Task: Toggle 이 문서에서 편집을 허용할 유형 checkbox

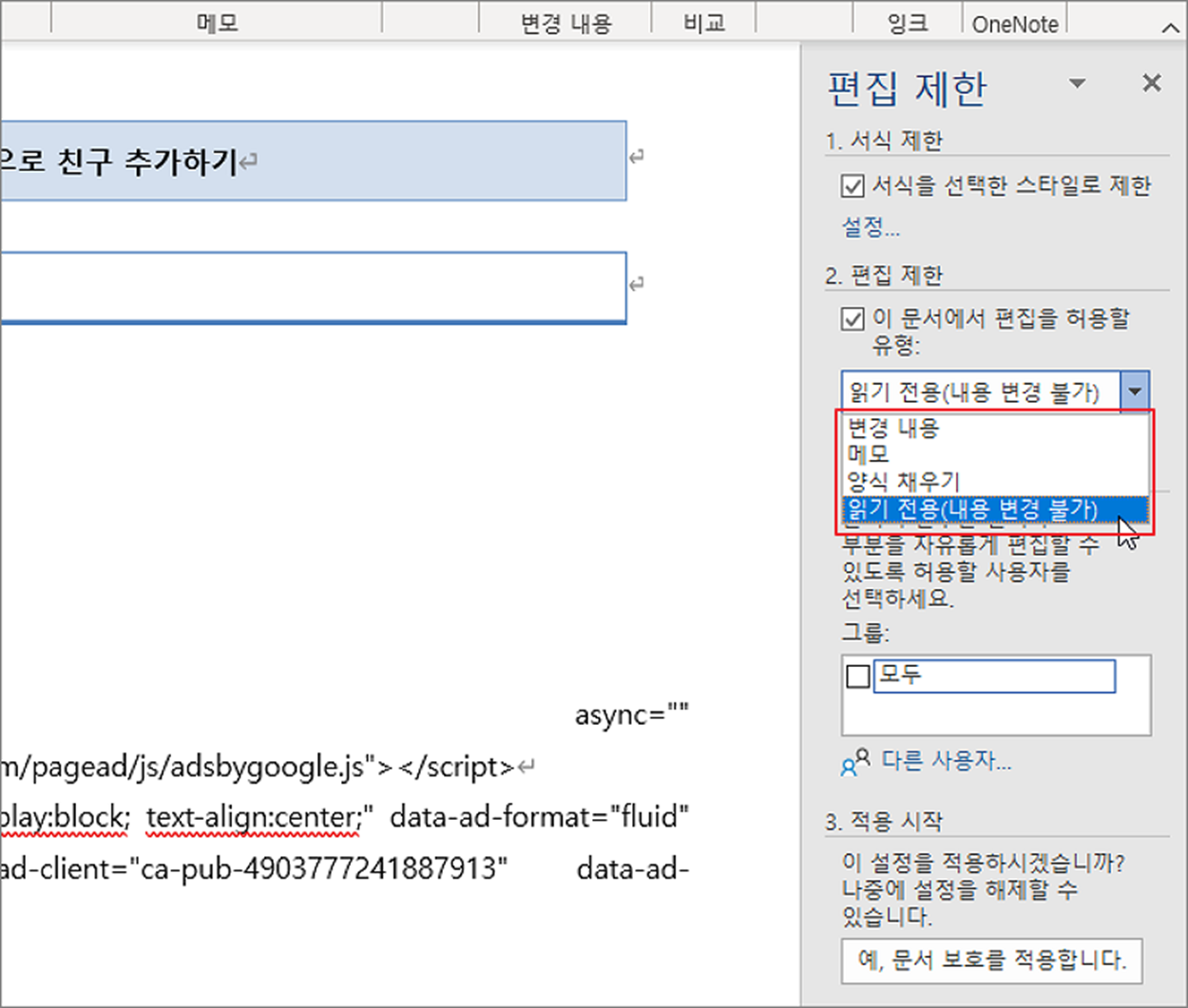Action: (853, 319)
